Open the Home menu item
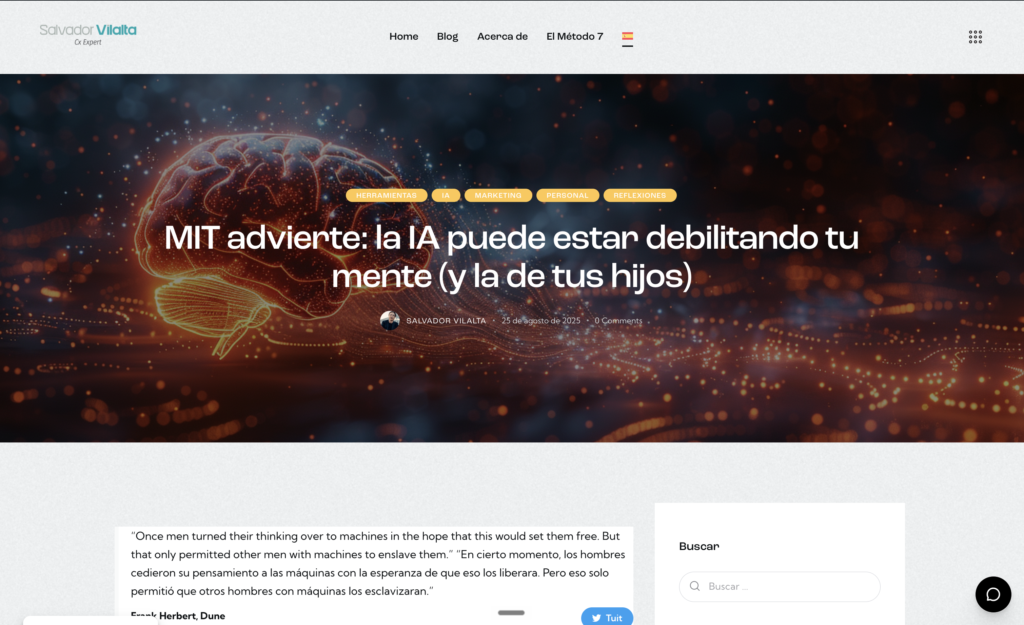 404,37
